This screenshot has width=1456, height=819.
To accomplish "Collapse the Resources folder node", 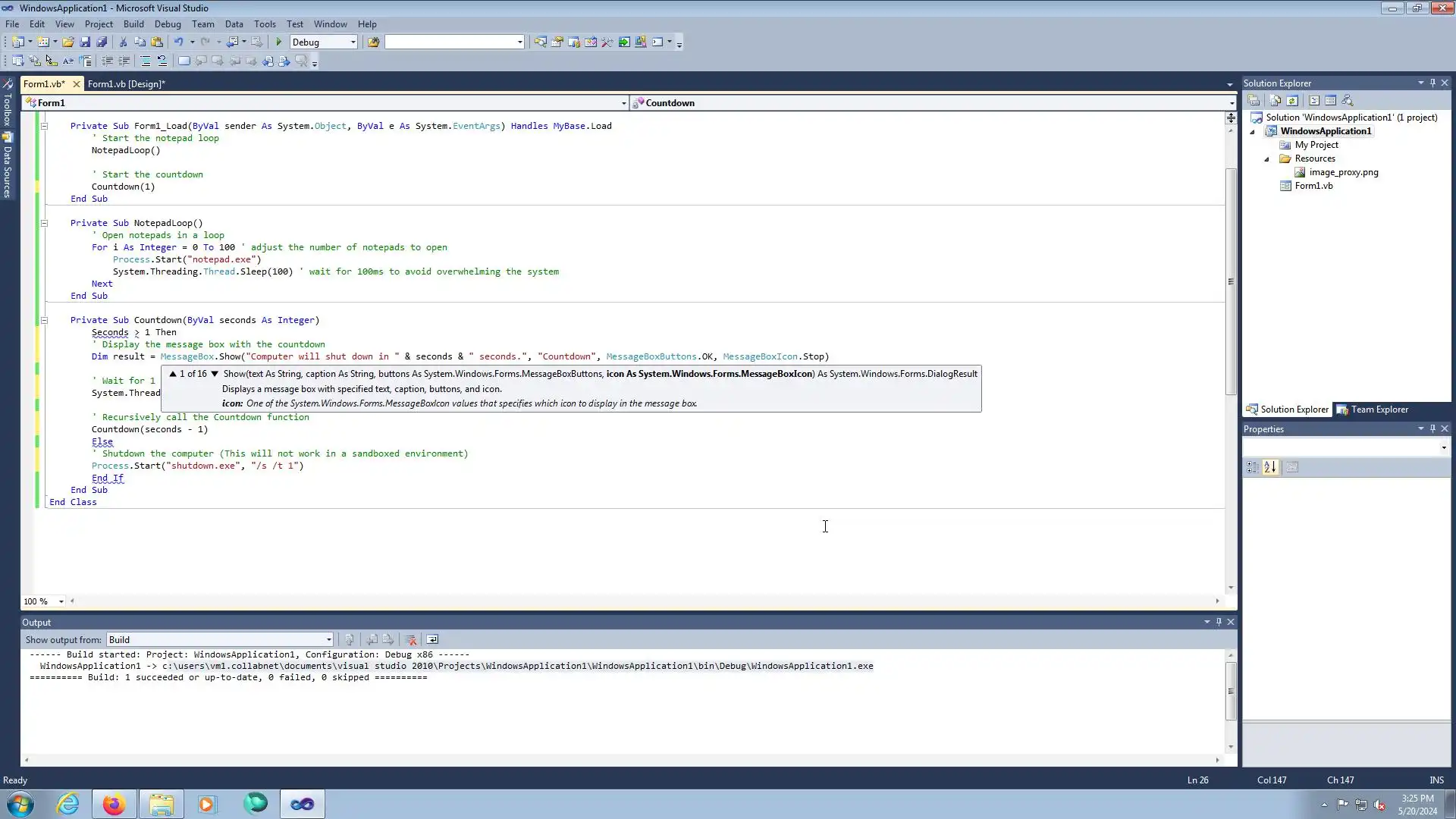I will pos(1266,159).
